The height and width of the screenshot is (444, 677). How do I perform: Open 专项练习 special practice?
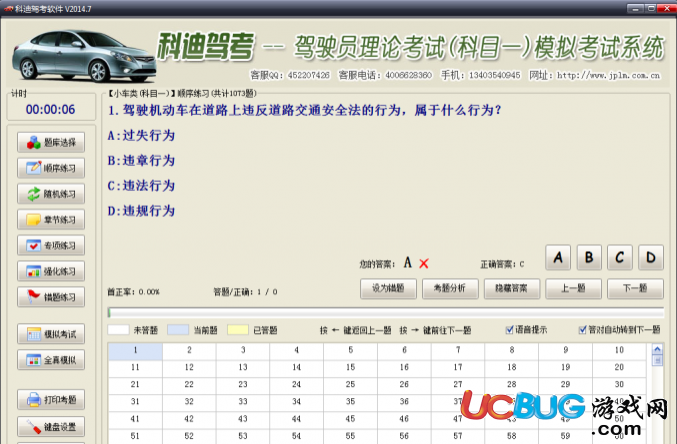click(x=51, y=245)
